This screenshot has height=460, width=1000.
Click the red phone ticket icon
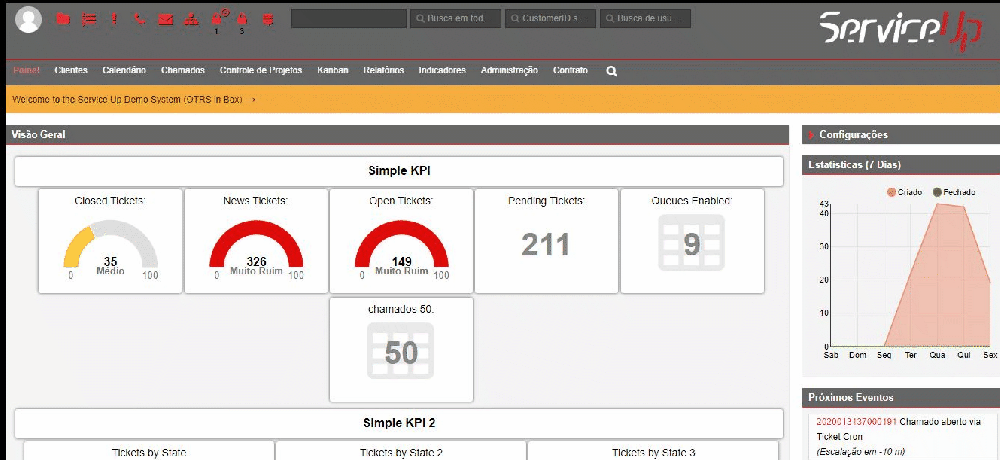point(139,19)
